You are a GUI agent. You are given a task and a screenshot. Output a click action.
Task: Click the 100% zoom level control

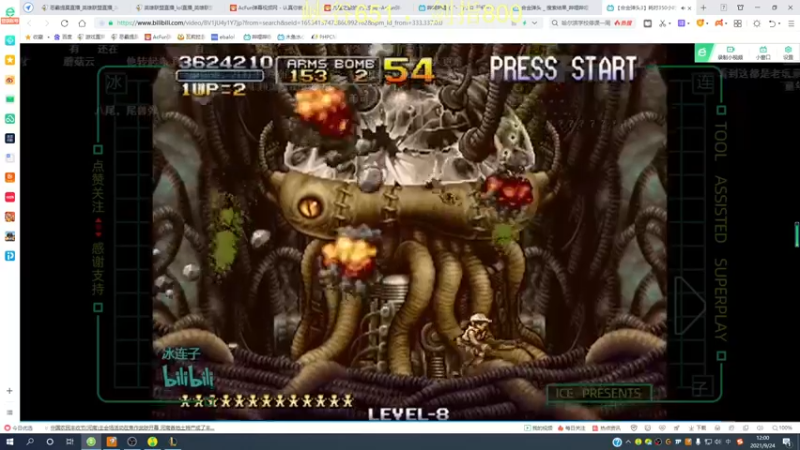tap(782, 428)
